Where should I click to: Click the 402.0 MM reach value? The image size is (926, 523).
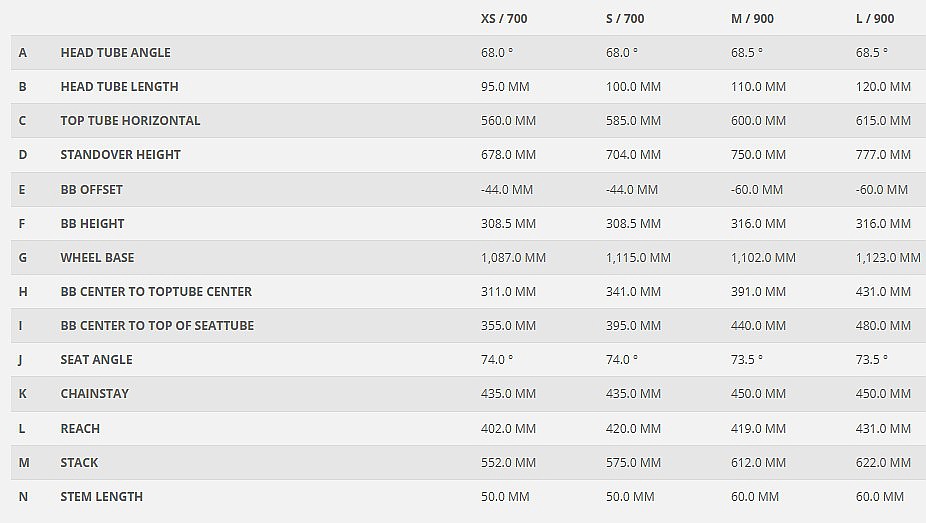pos(508,428)
